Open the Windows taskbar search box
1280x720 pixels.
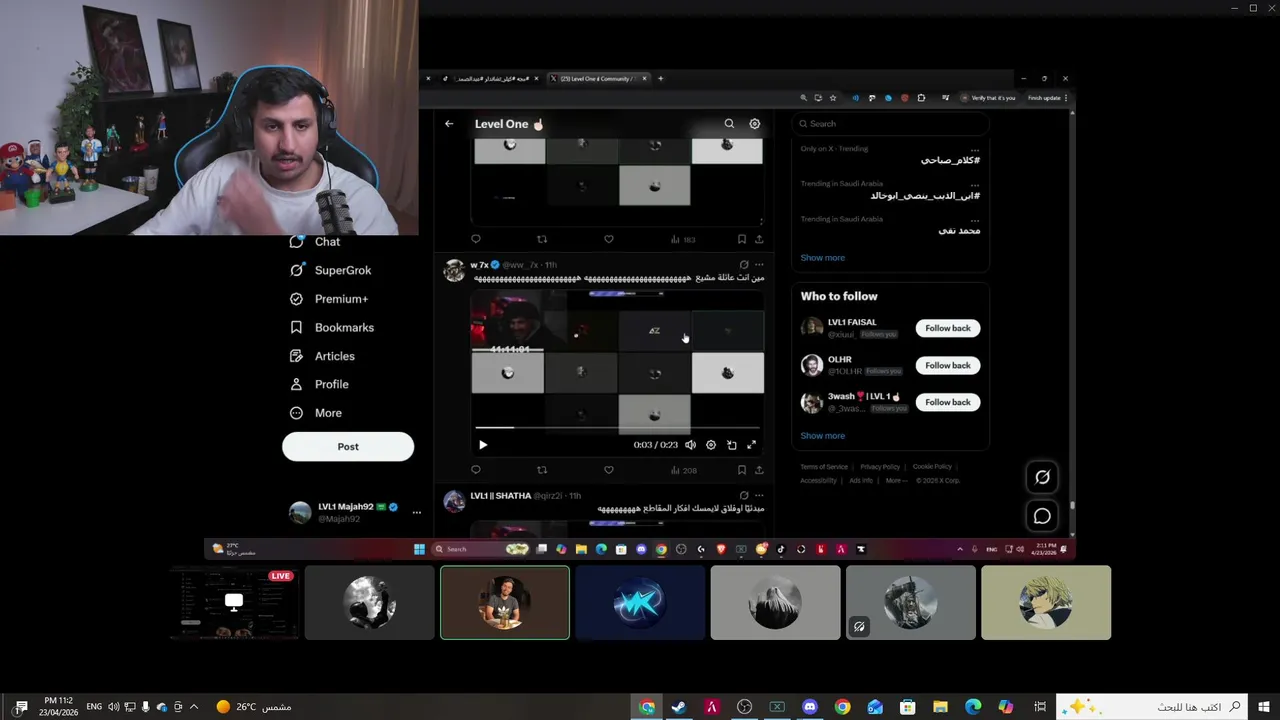(x=1152, y=707)
